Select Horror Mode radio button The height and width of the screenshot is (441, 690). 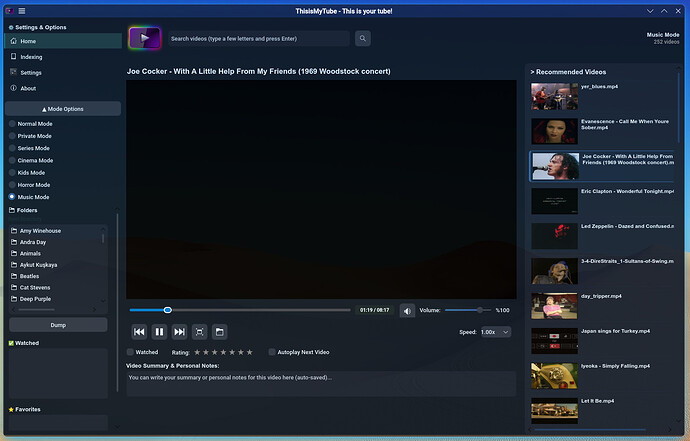click(x=12, y=185)
